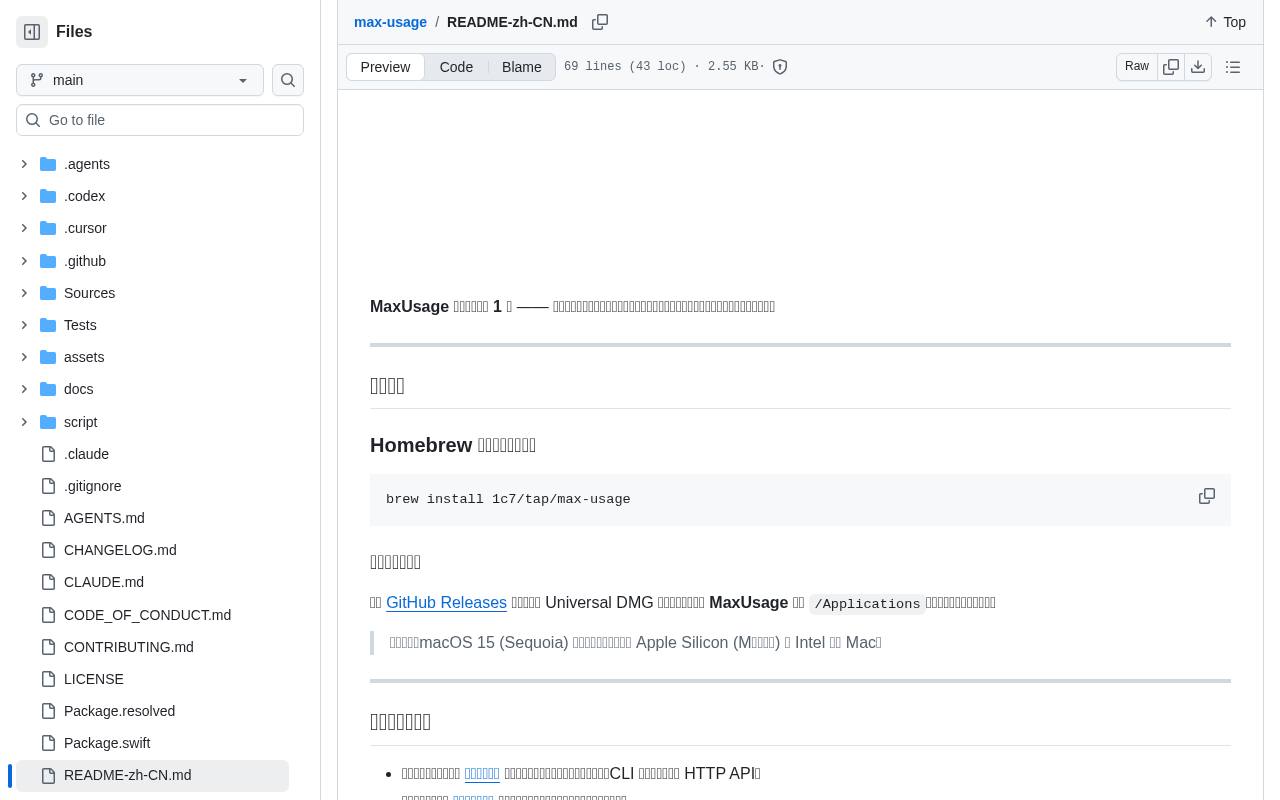Collapse the file tree side panel
Viewport: 1280px width, 800px height.
(x=32, y=32)
